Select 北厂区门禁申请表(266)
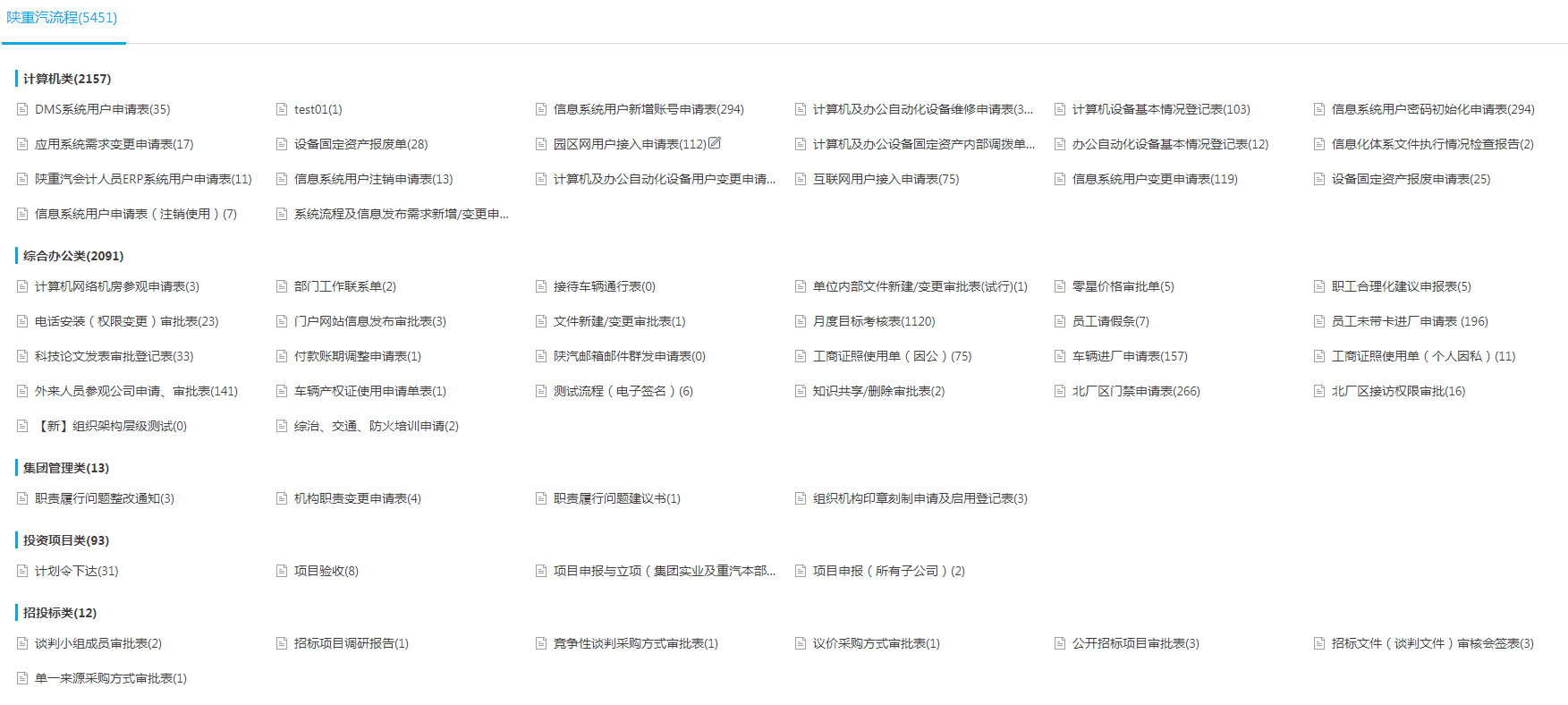 pyautogui.click(x=1136, y=391)
